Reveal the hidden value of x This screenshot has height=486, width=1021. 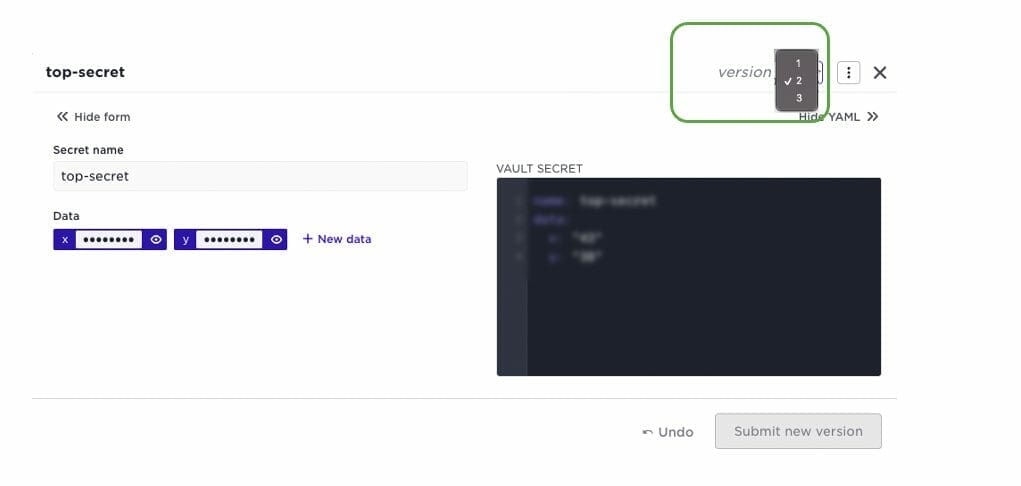(156, 240)
